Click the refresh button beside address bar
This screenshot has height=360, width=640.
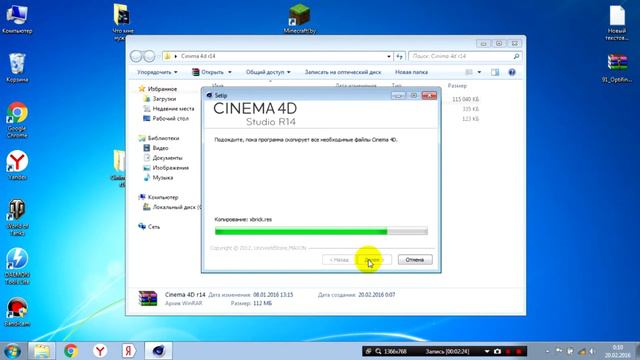(400, 56)
